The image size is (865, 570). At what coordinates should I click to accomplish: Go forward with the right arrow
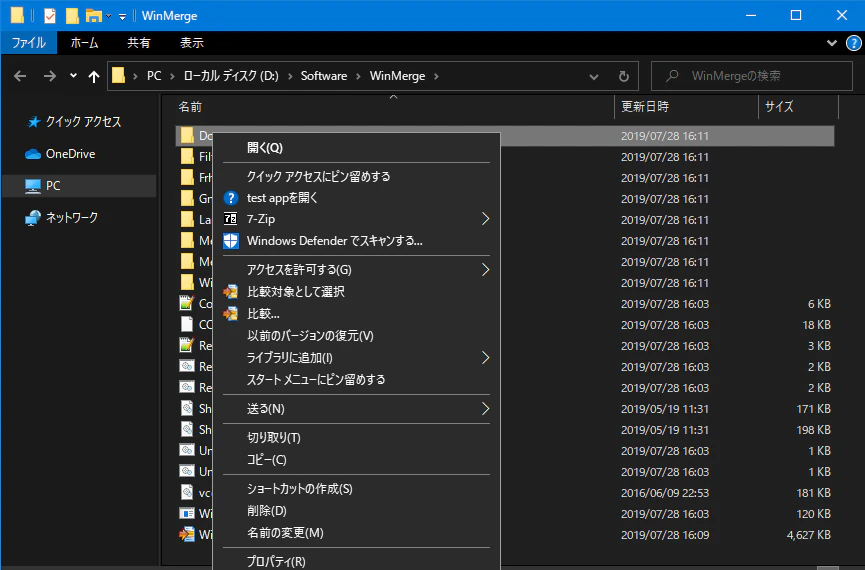[x=50, y=76]
